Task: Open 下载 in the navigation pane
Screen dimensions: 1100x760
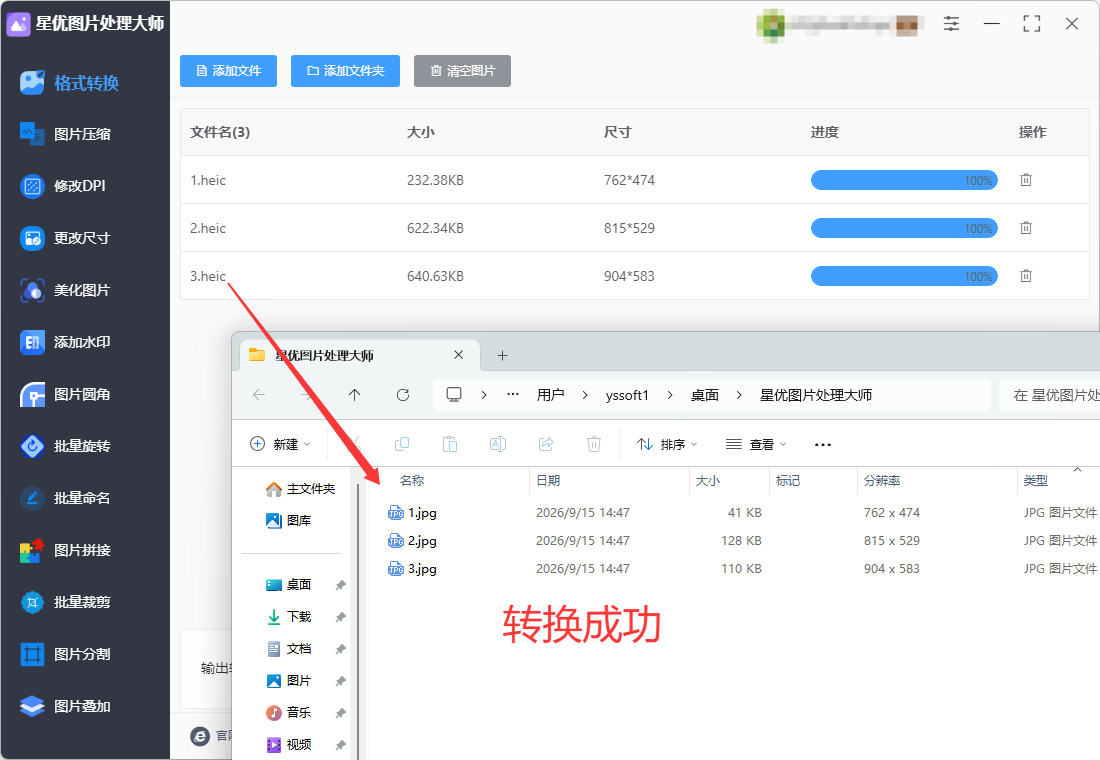Action: coord(288,617)
